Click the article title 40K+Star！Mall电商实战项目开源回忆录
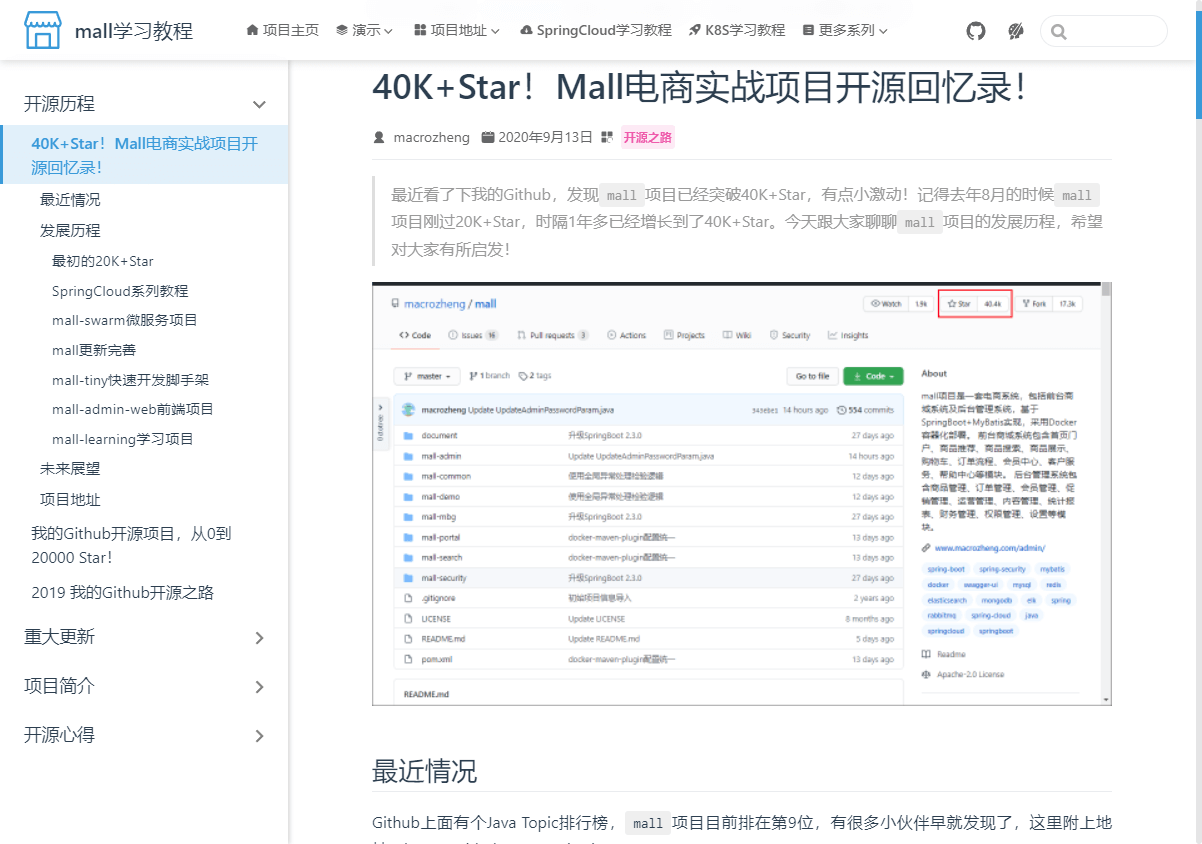This screenshot has height=844, width=1202. (x=700, y=87)
